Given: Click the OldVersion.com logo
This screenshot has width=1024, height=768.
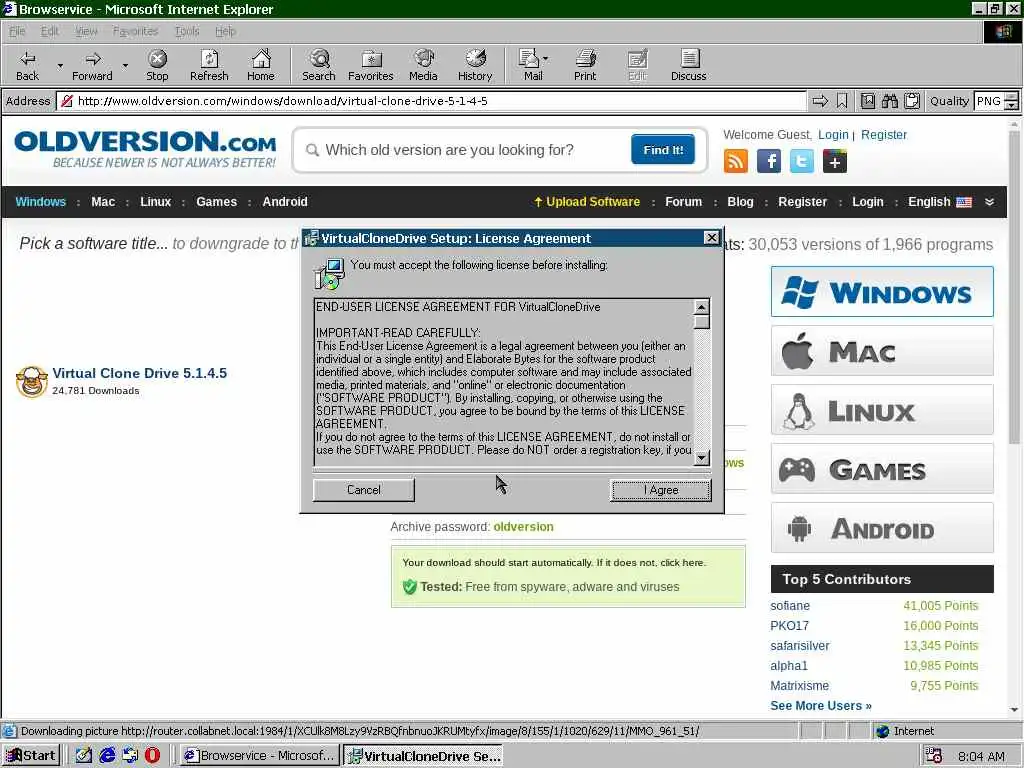Looking at the screenshot, I should [145, 150].
